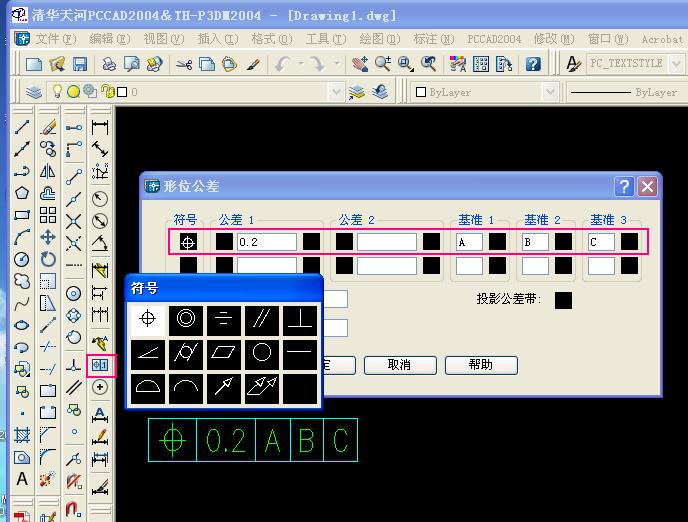This screenshot has height=522, width=688.
Task: Toggle layer freeze sun icon
Action: click(74, 91)
